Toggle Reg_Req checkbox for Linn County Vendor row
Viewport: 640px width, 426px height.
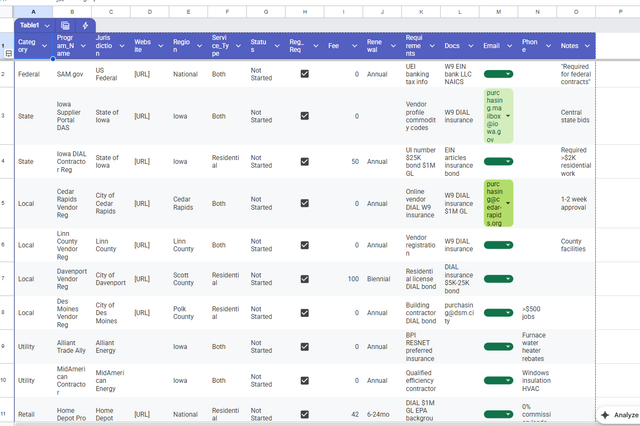[304, 245]
